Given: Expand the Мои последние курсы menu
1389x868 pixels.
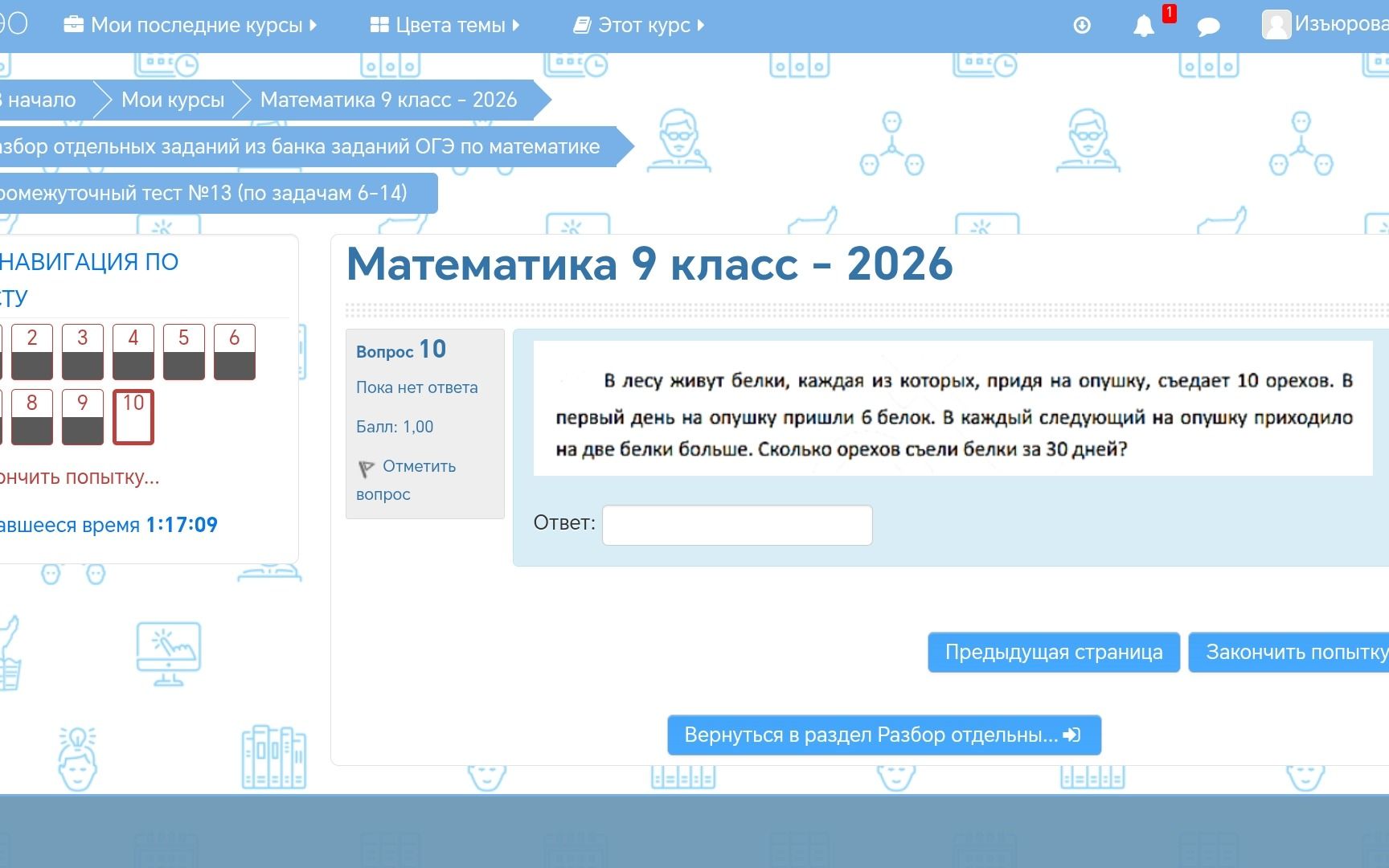Looking at the screenshot, I should point(191,25).
